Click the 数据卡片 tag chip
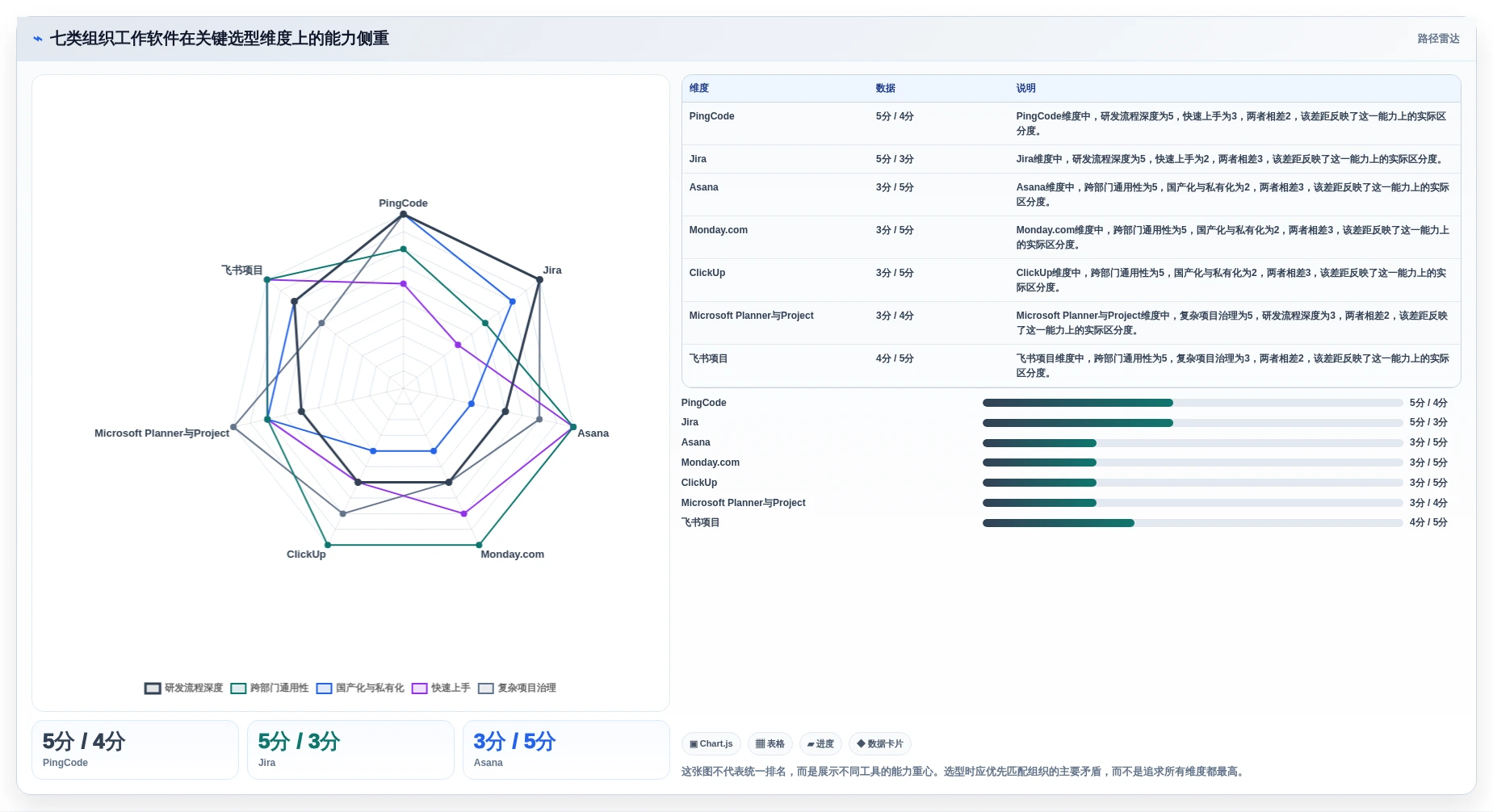Image resolution: width=1493 pixels, height=812 pixels. tap(880, 744)
